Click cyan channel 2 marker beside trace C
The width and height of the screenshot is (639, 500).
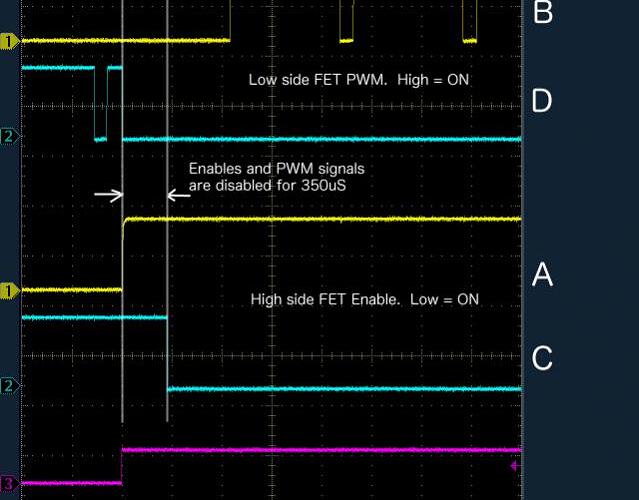click(9, 385)
